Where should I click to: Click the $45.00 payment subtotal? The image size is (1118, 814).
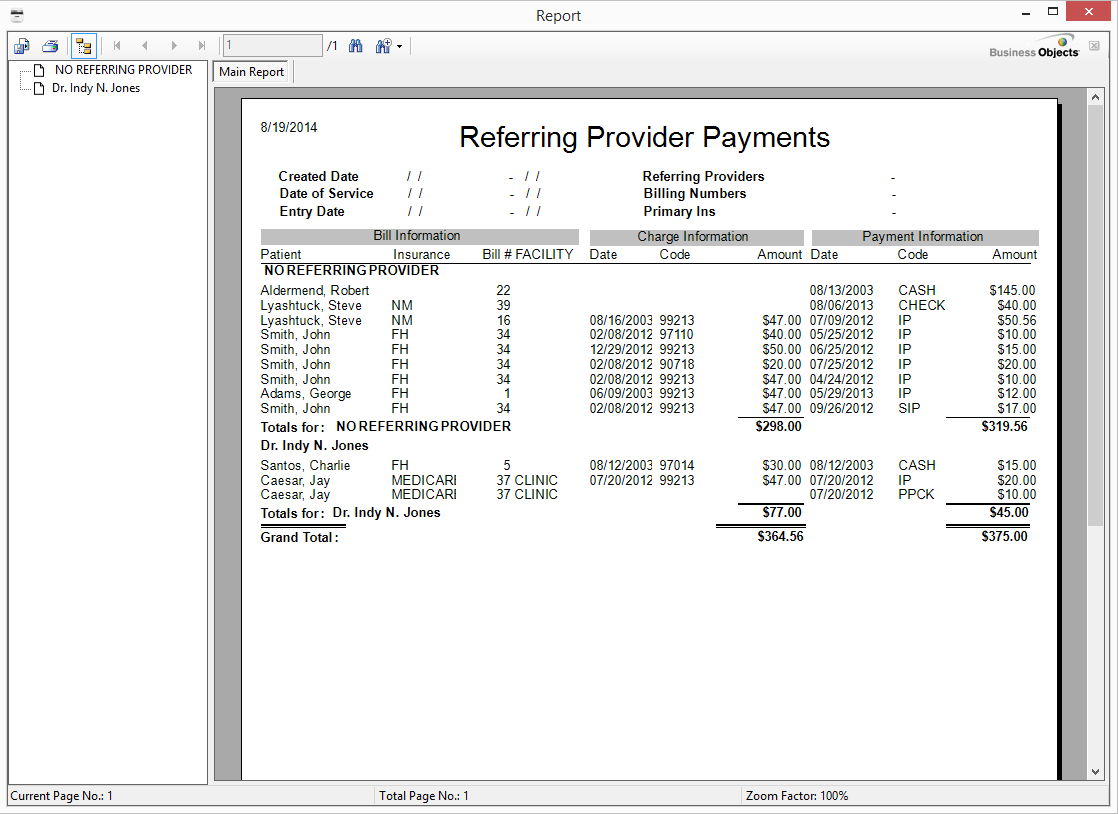pyautogui.click(x=1009, y=512)
